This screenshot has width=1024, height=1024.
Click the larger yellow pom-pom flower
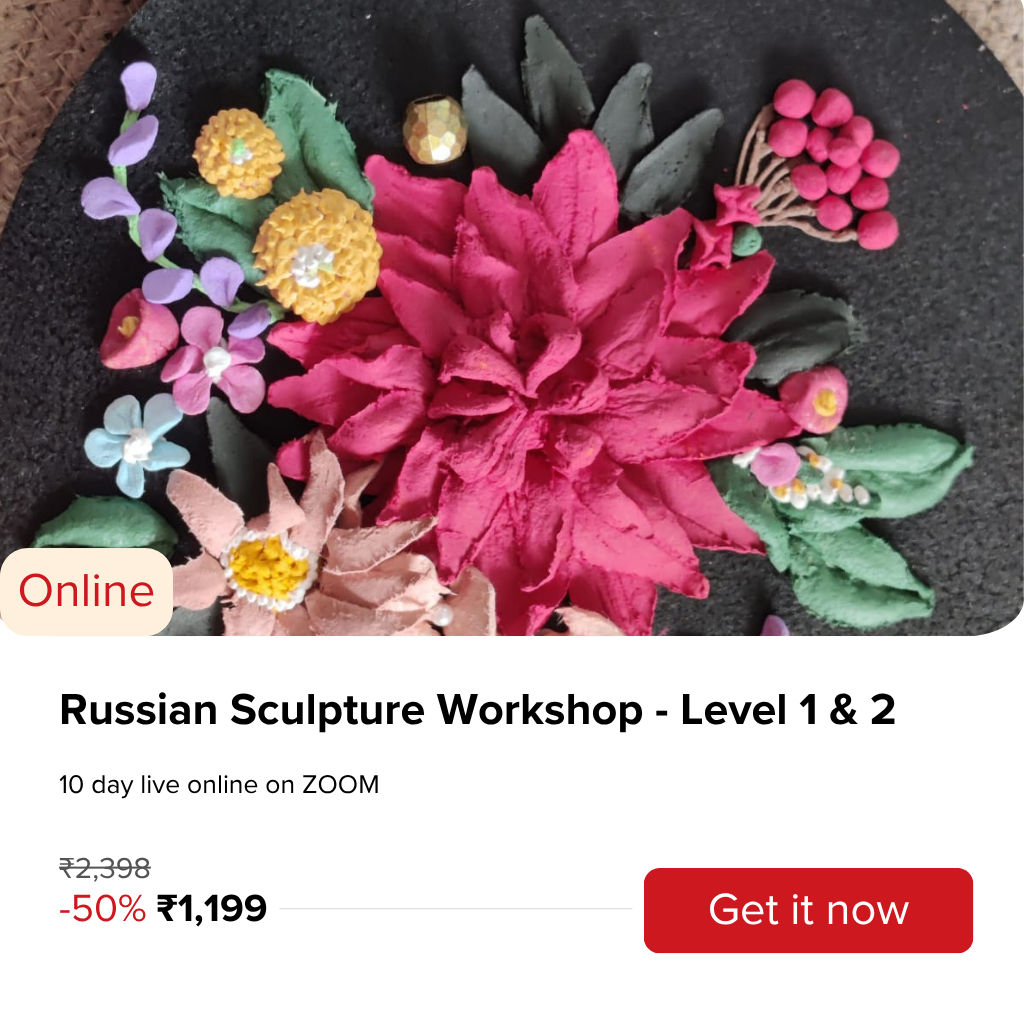click(x=318, y=256)
